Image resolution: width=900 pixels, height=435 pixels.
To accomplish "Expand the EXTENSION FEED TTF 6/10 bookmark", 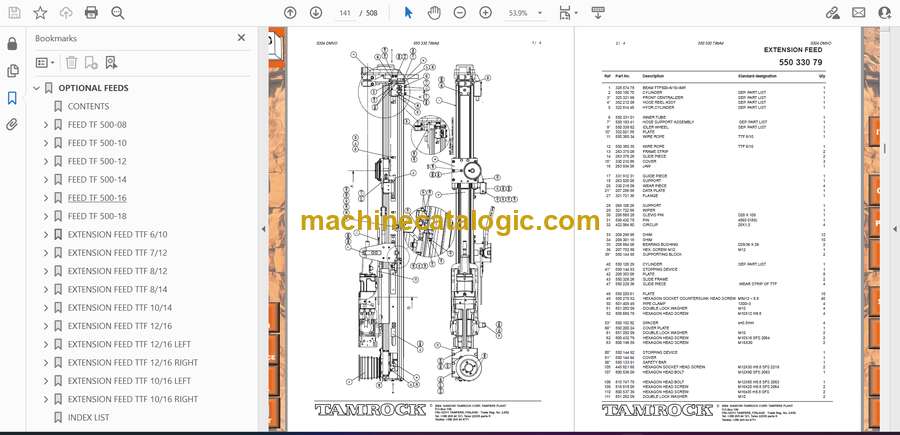I will coord(46,235).
